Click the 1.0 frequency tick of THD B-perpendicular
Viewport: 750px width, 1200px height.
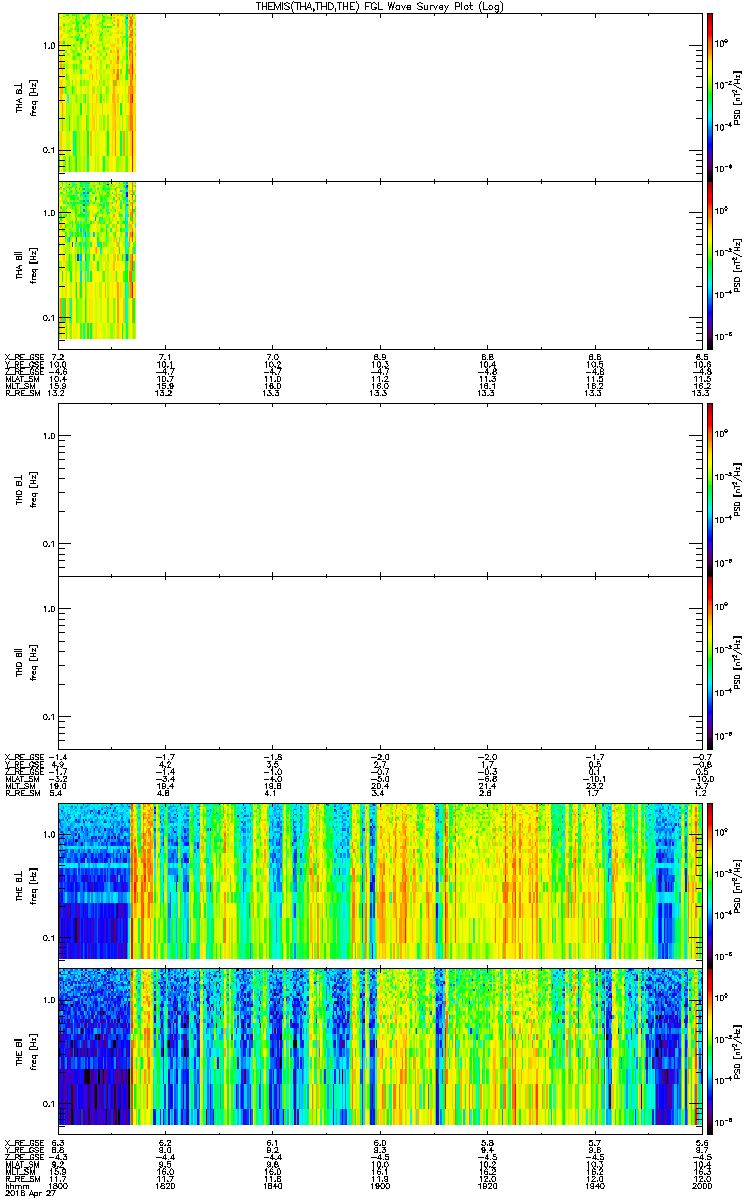pos(49,436)
